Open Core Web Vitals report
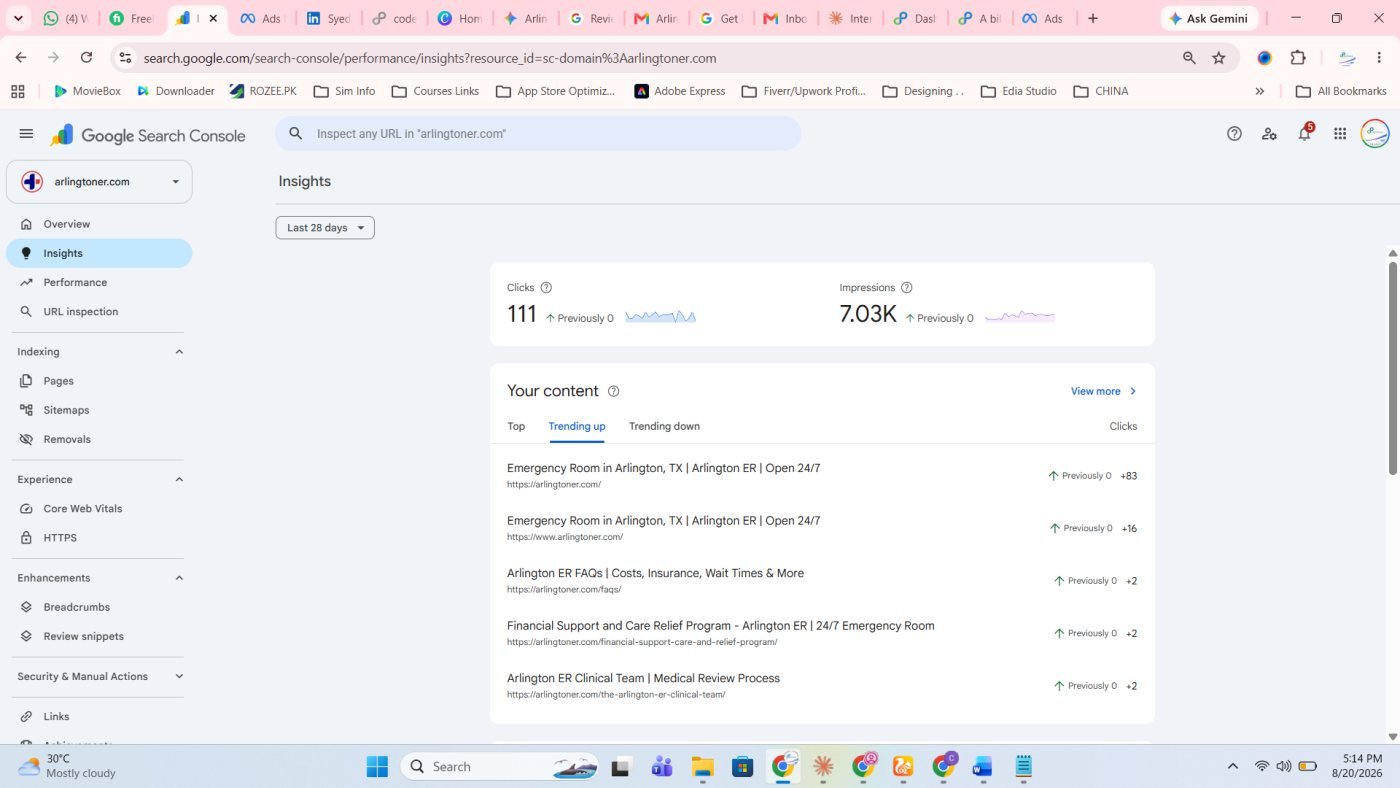Screen dimensions: 1400x788 tap(99, 508)
